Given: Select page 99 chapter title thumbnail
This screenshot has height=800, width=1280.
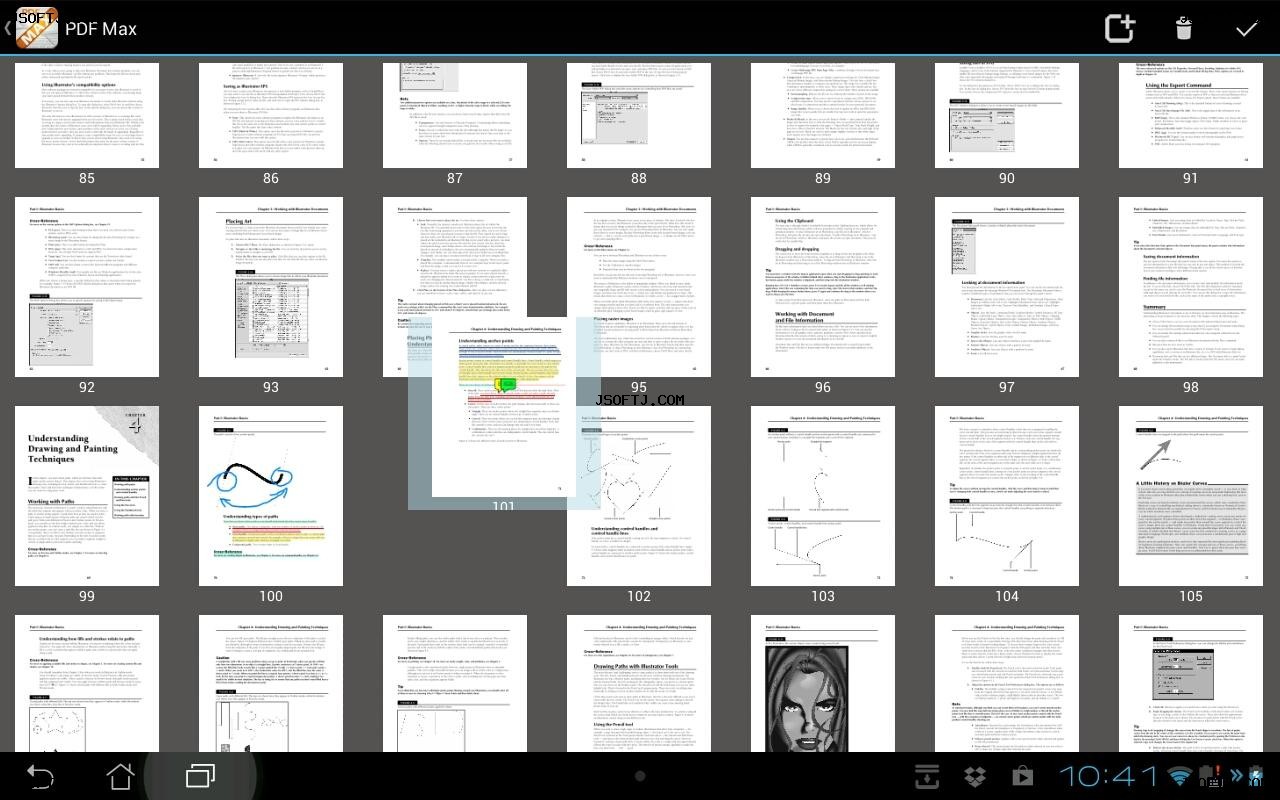Looking at the screenshot, I should [87, 496].
